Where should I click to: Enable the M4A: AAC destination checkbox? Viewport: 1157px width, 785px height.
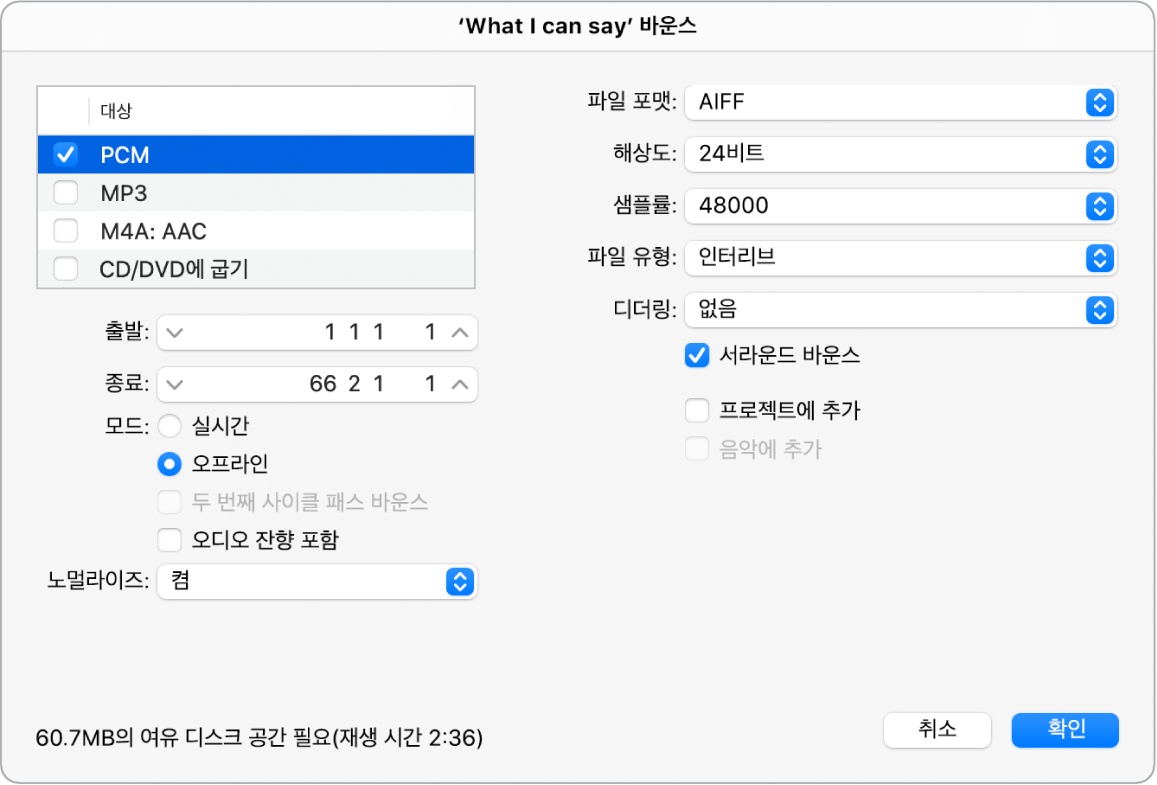coord(66,231)
